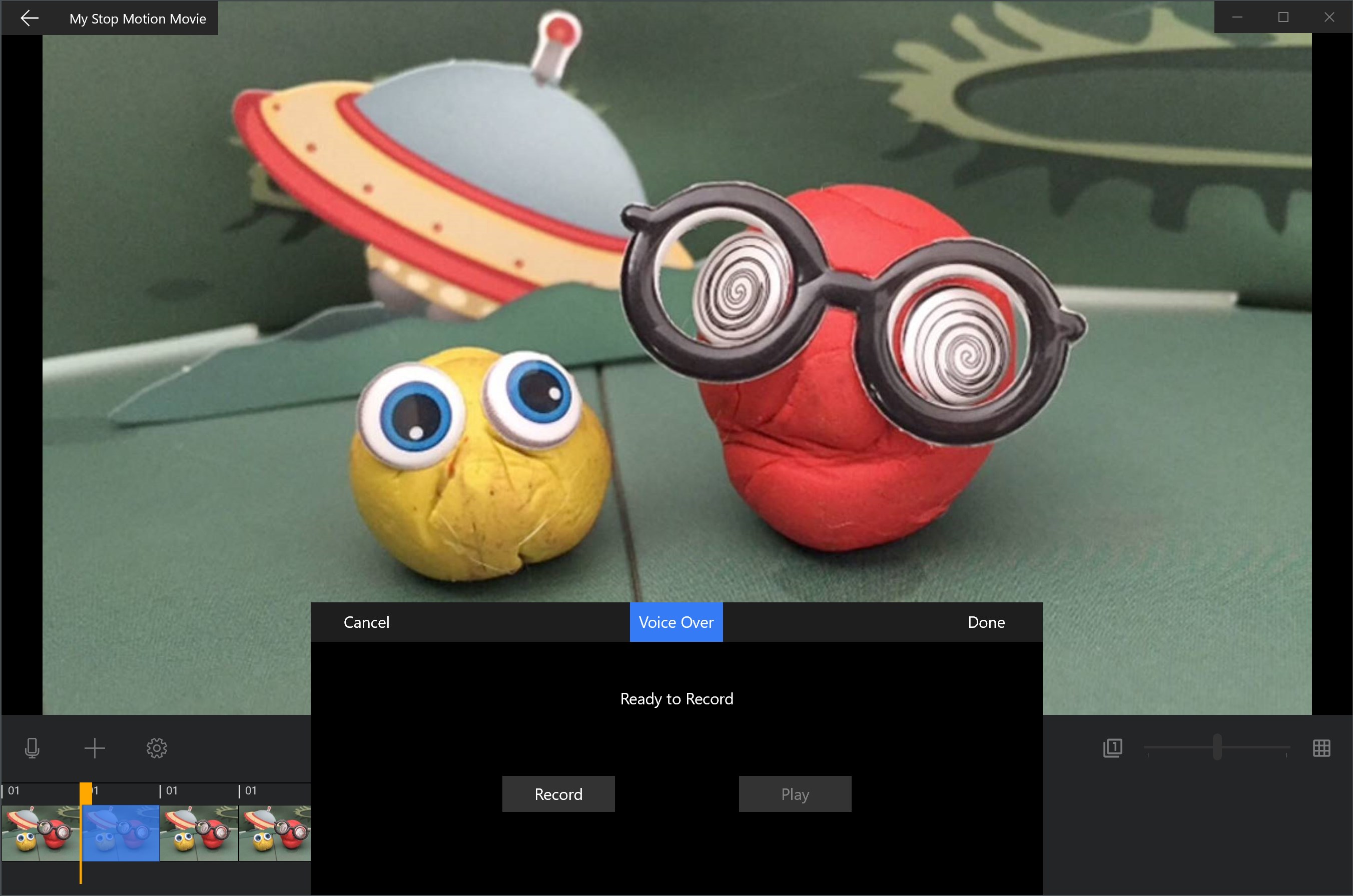Select the first frame thumbnail
Viewport: 1353px width, 896px height.
(x=40, y=832)
